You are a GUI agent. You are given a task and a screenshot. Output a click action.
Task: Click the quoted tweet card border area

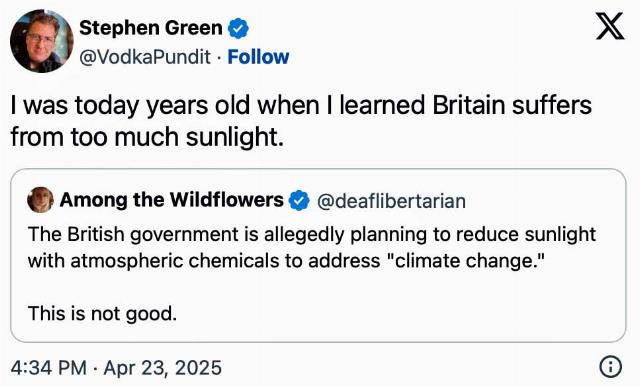point(318,256)
